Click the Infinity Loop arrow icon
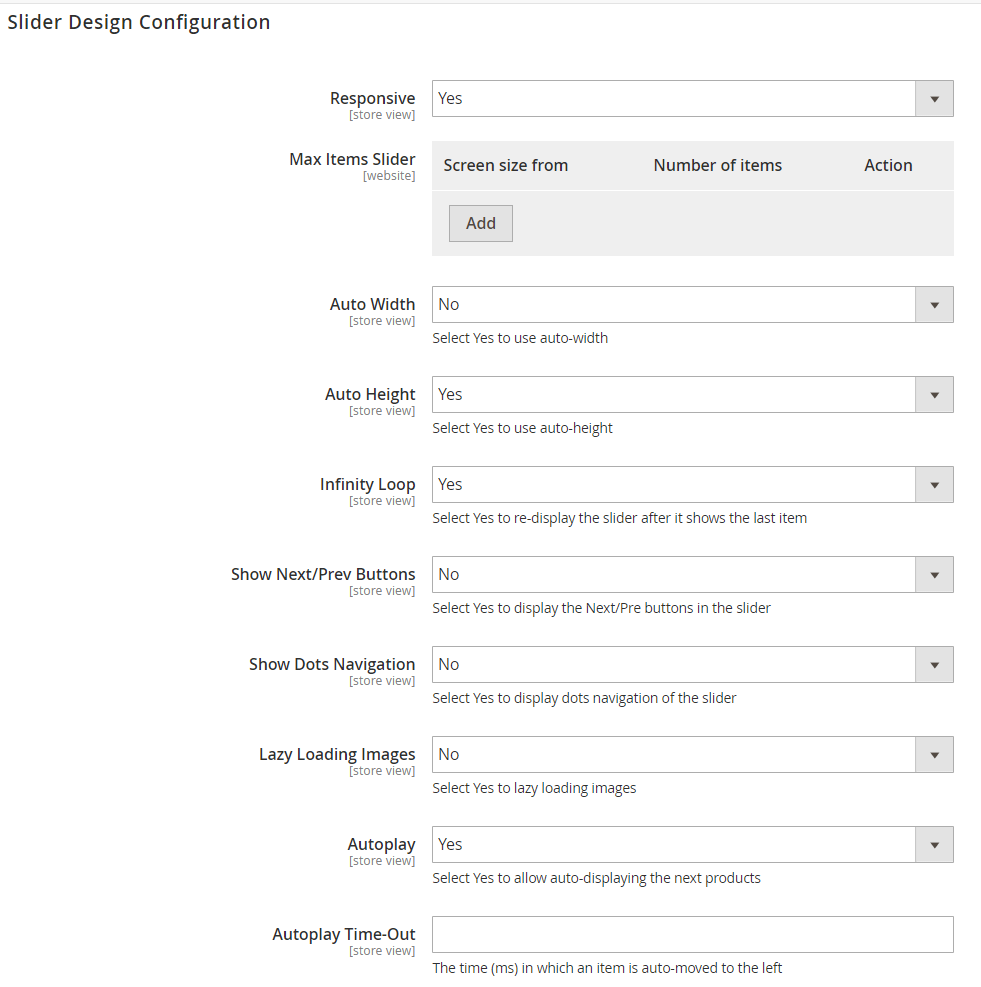Image resolution: width=981 pixels, height=987 pixels. (x=934, y=485)
